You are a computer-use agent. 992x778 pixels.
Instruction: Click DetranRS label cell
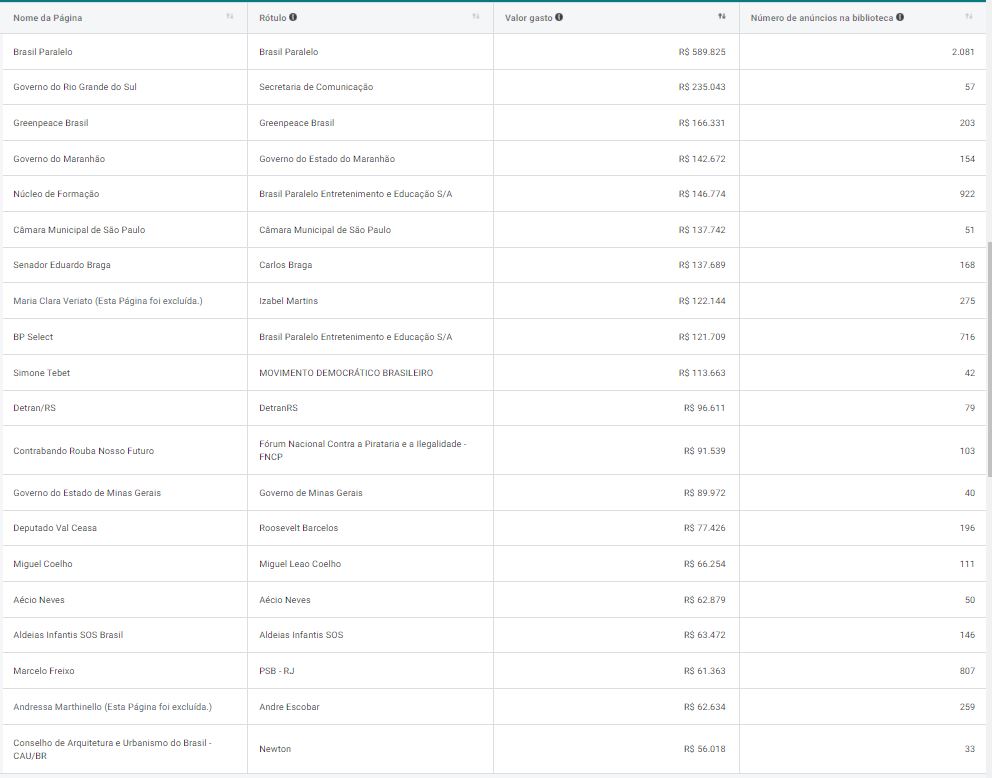coord(278,407)
